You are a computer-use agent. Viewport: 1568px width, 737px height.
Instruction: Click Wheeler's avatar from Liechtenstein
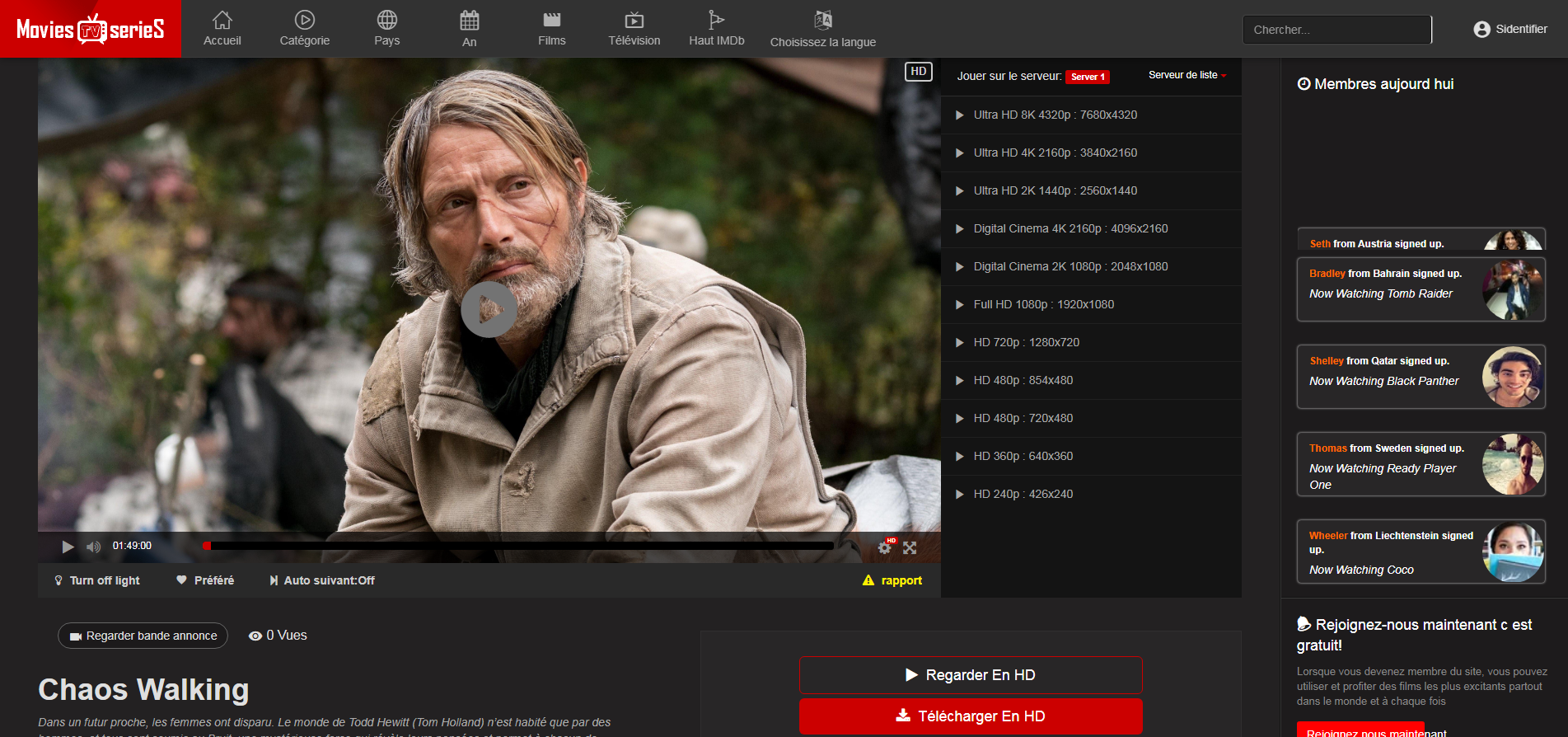coord(1512,552)
